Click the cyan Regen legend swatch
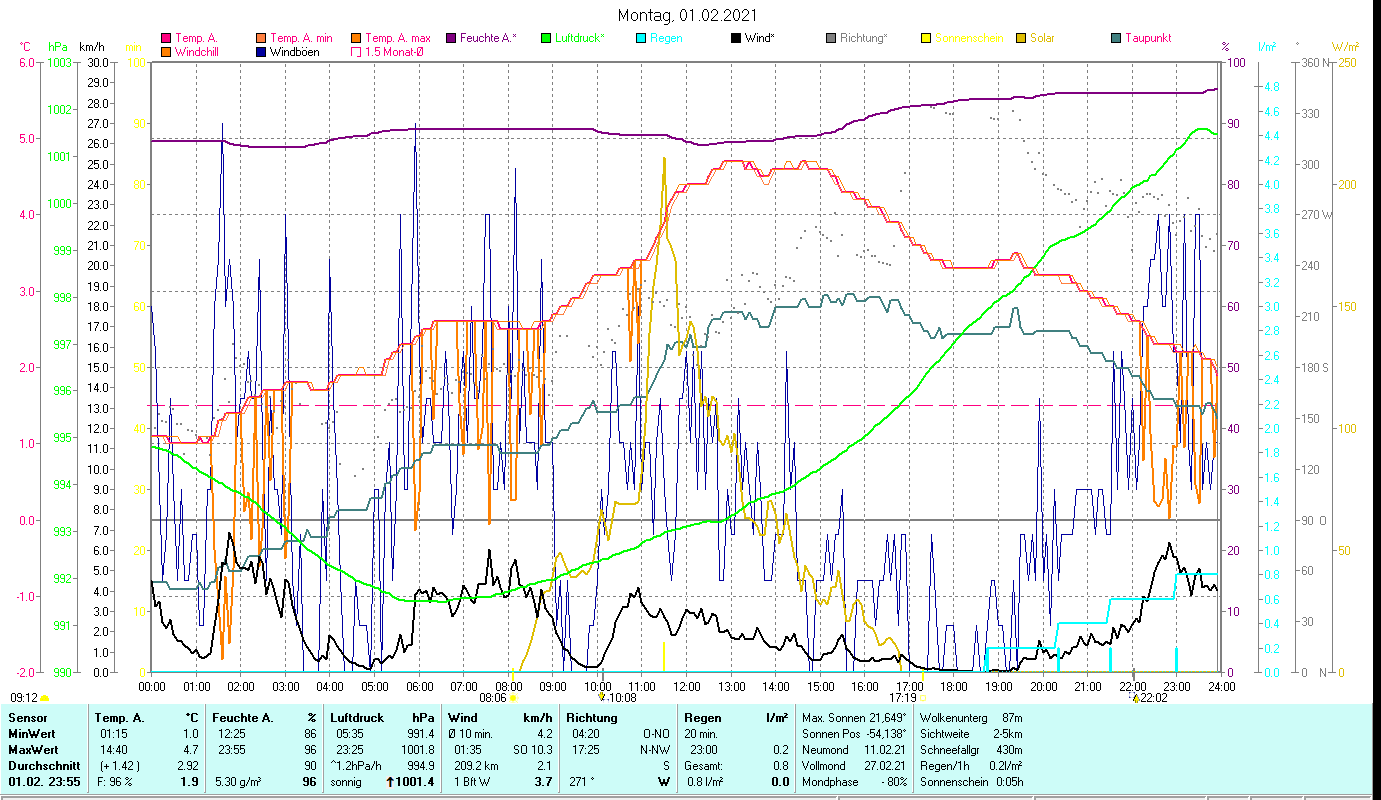1381x800 pixels. tap(640, 38)
